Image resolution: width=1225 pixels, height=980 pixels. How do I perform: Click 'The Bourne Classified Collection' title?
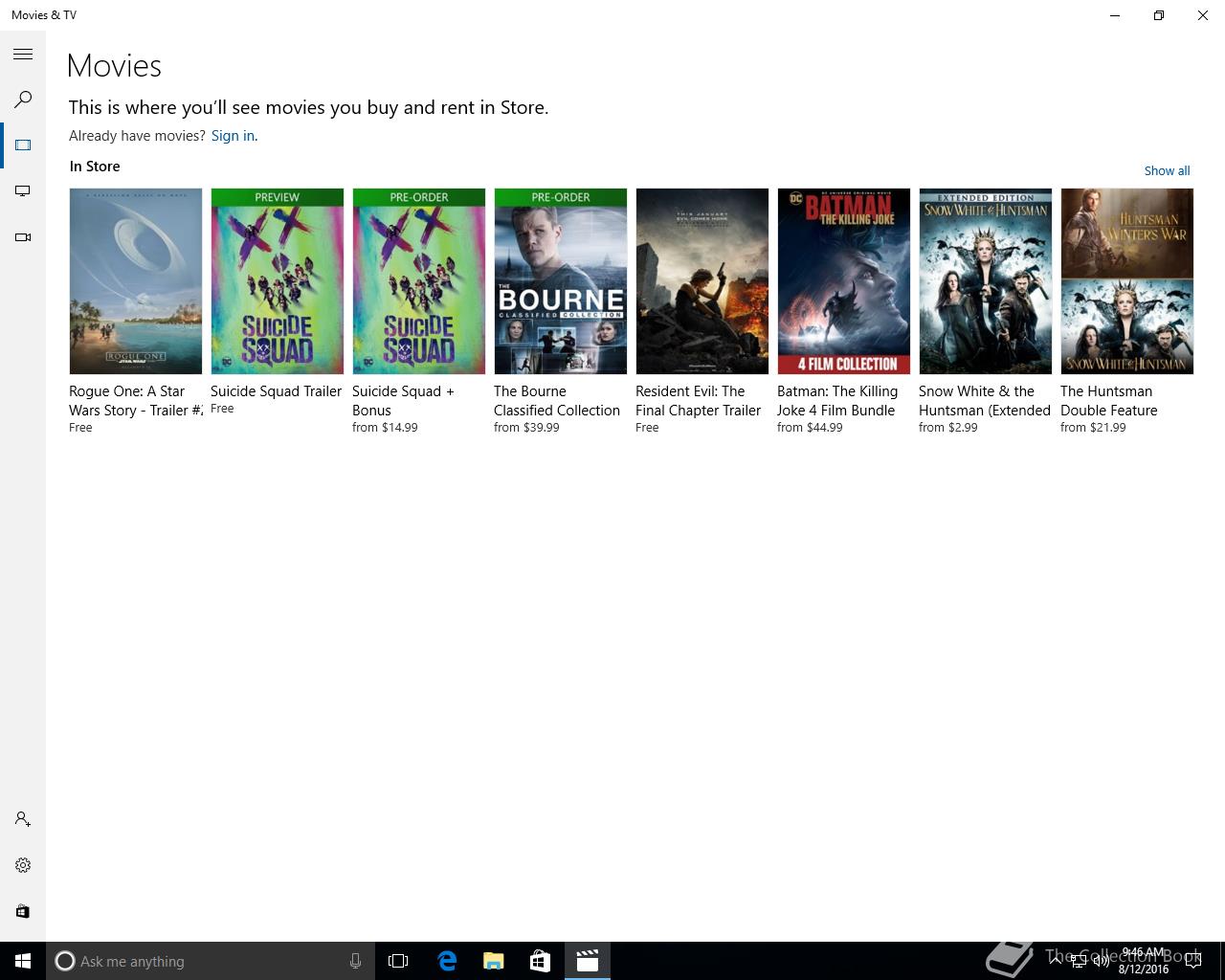click(557, 401)
